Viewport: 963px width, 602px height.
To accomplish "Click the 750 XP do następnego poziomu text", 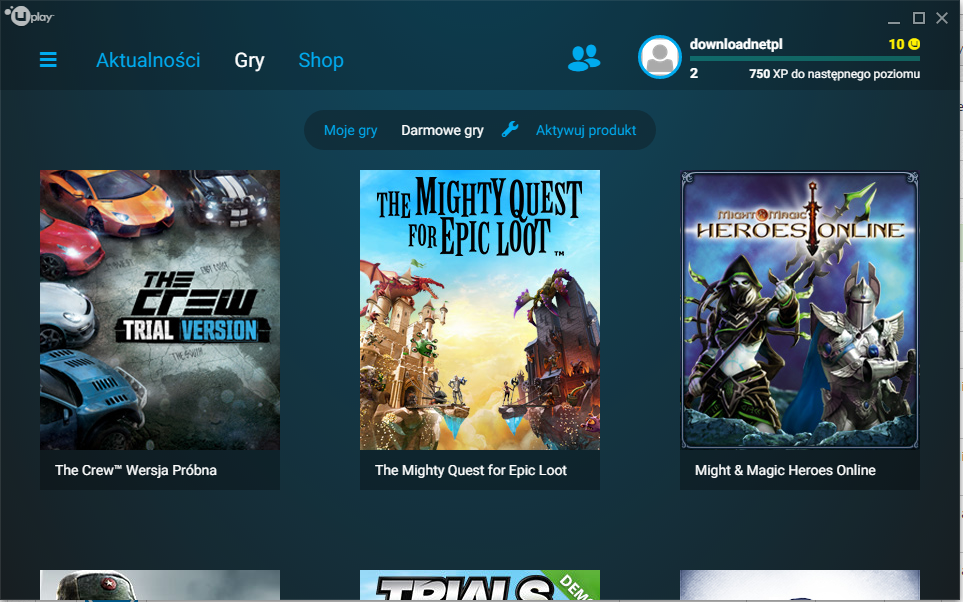I will [x=834, y=74].
